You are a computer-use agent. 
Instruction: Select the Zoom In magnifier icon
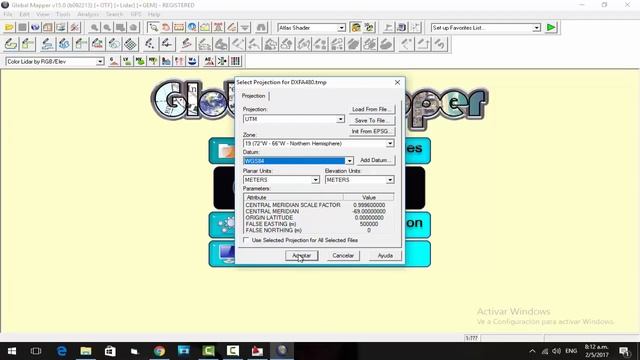click(x=94, y=27)
